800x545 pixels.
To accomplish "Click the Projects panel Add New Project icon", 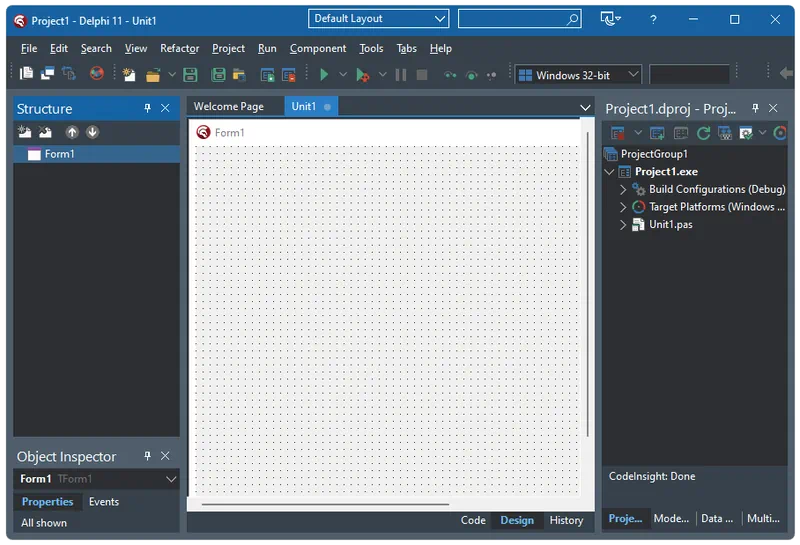I will click(657, 133).
